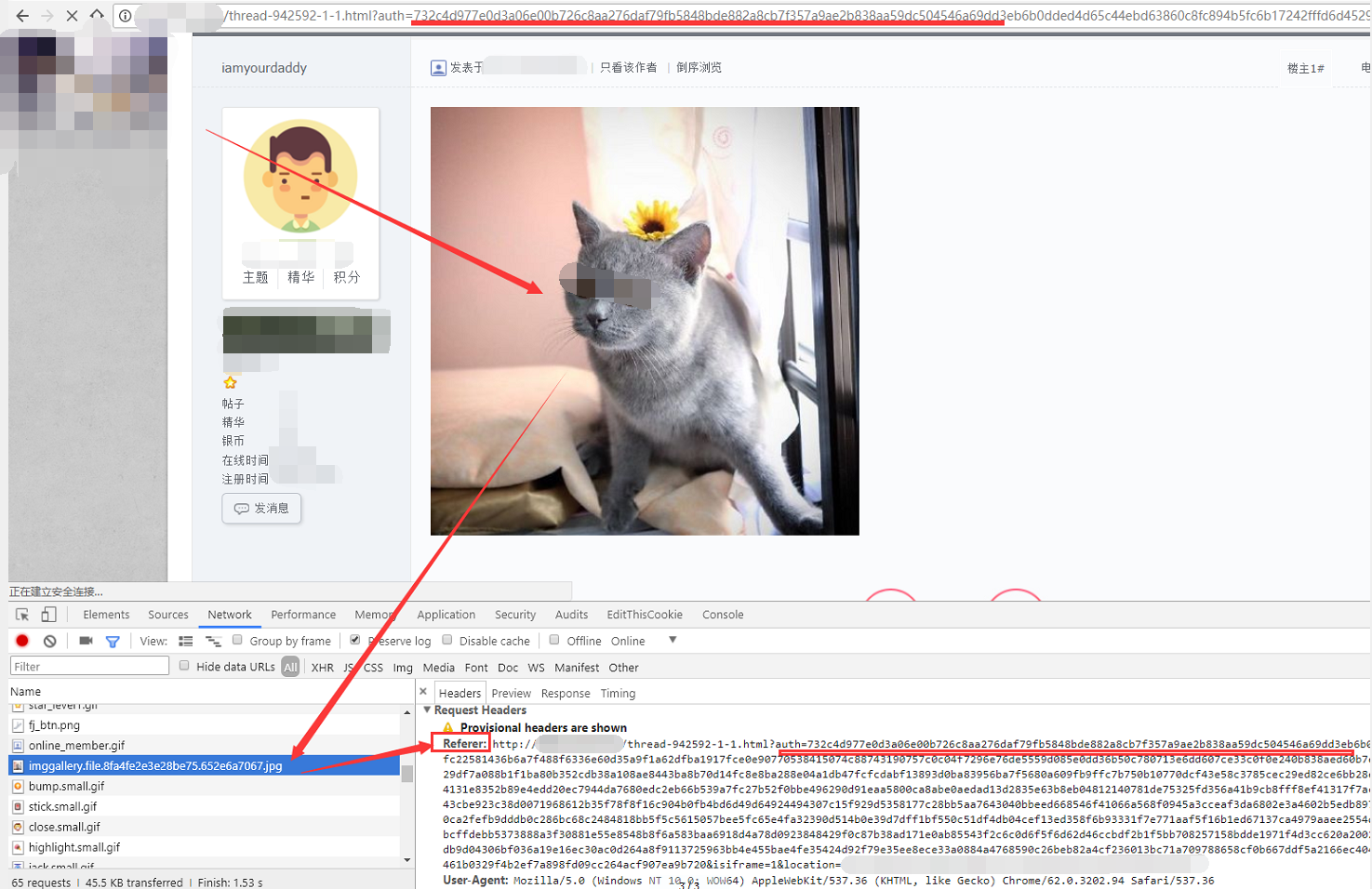1372x889 pixels.
Task: Open the Preview tab of the request
Action: coord(511,694)
